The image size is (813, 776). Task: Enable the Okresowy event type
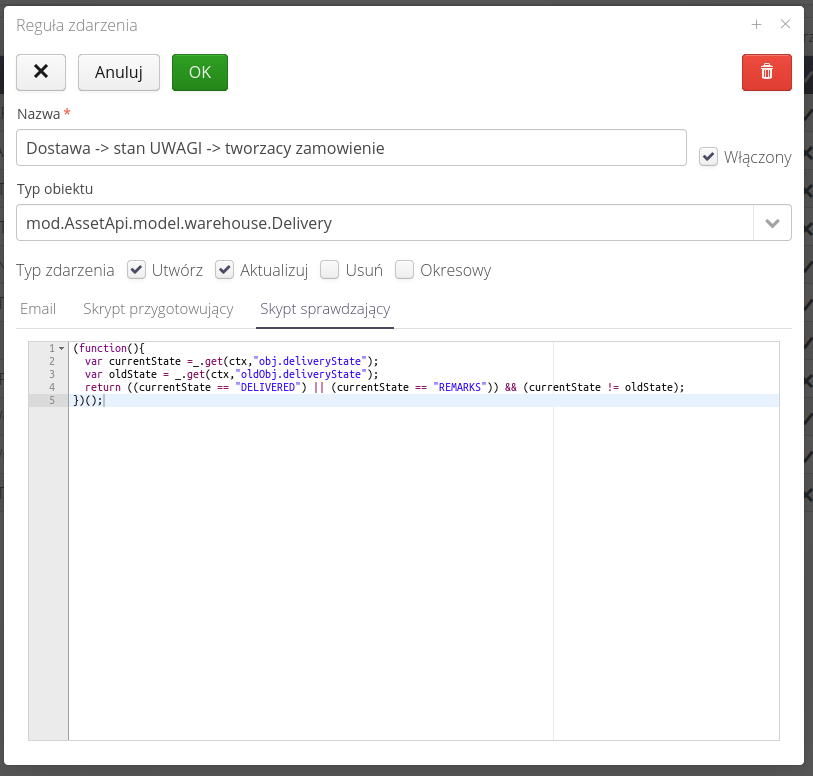pos(404,270)
